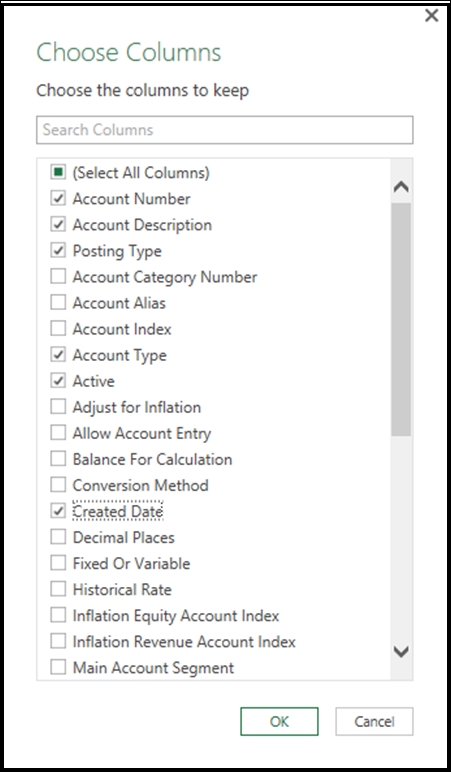Image resolution: width=451 pixels, height=772 pixels.
Task: Uncheck the Account Description checkbox
Action: pyautogui.click(x=58, y=225)
